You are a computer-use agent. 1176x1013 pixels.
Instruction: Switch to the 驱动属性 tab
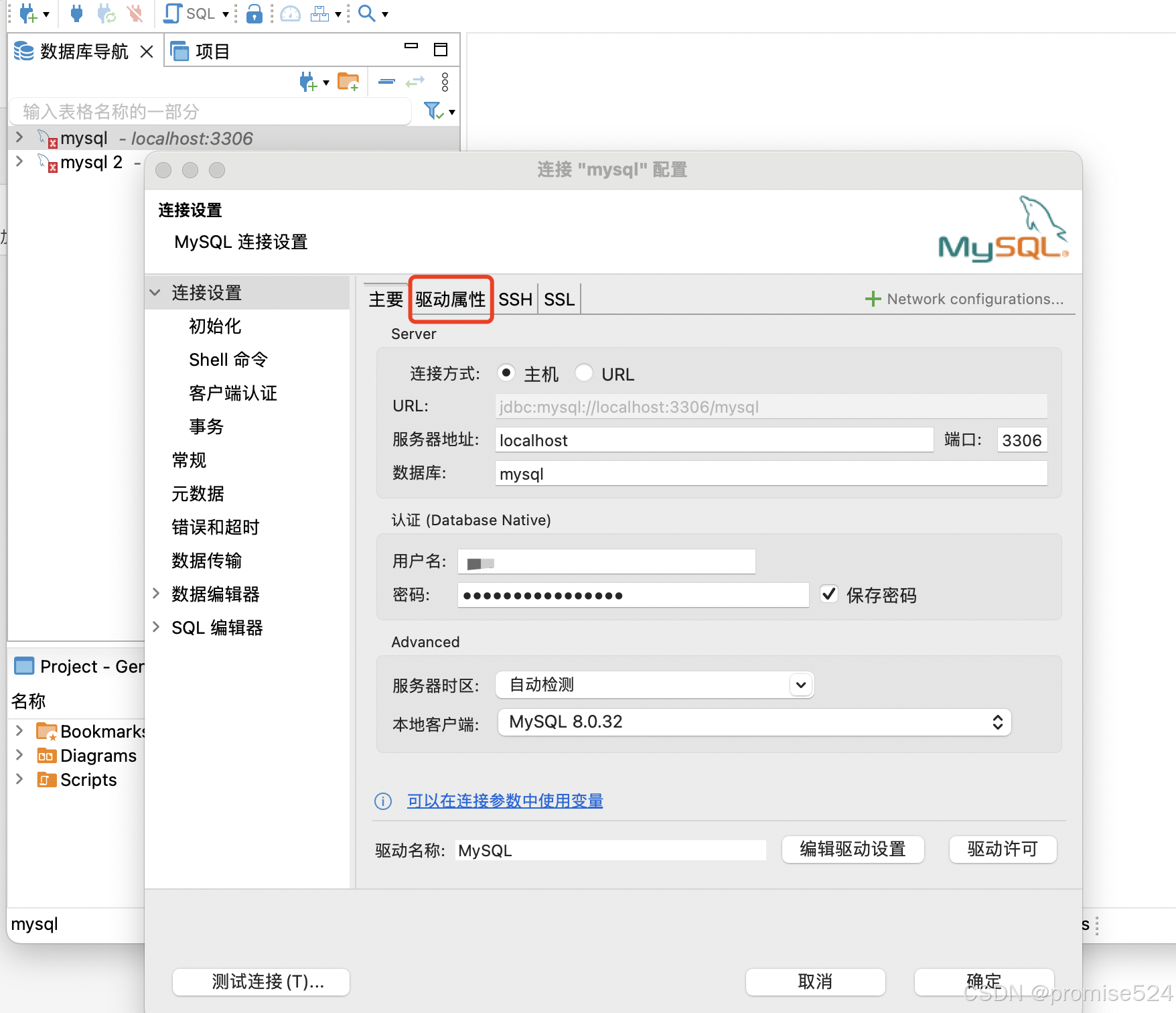450,299
